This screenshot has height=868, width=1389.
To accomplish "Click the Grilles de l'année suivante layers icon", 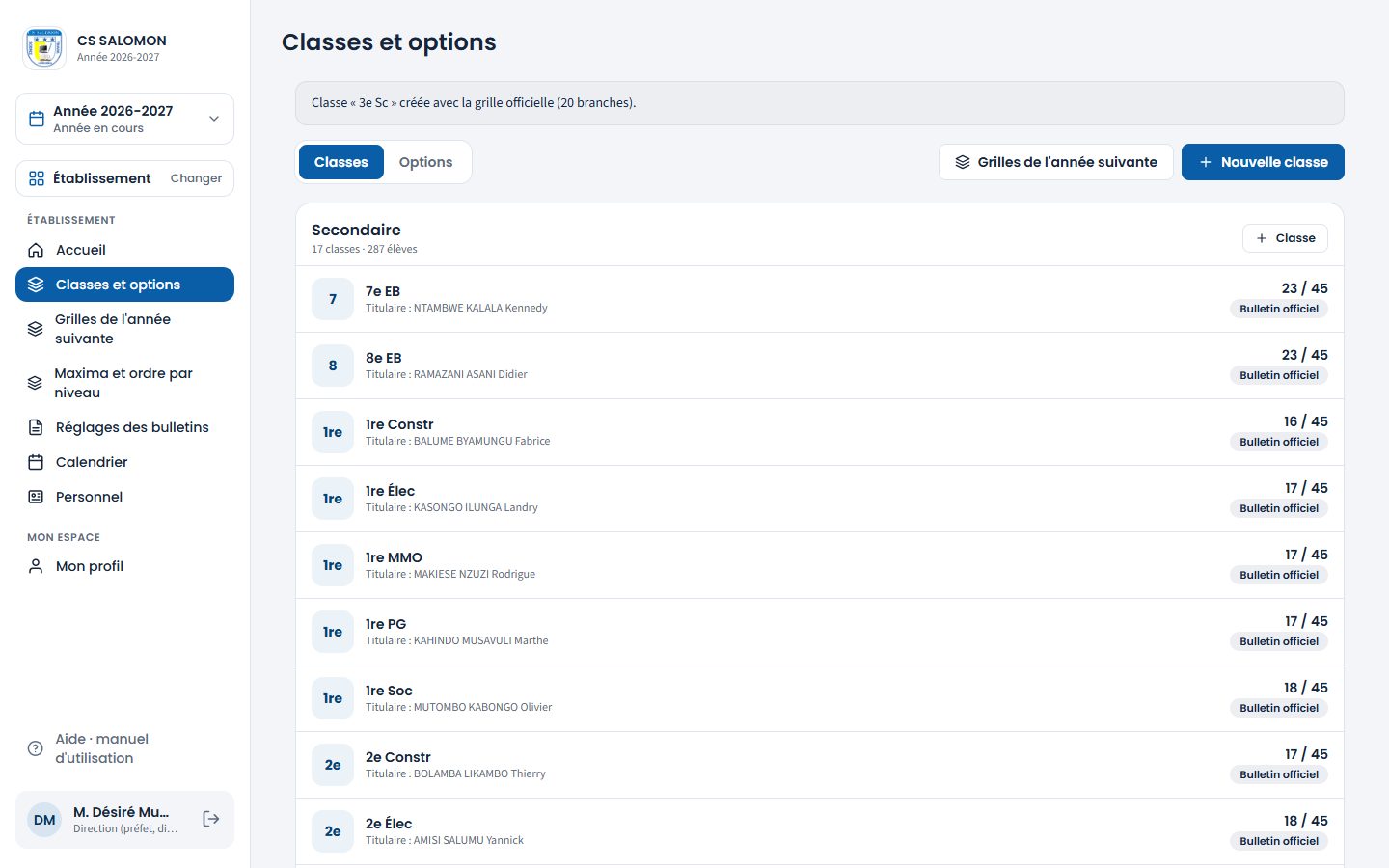I will tap(36, 329).
